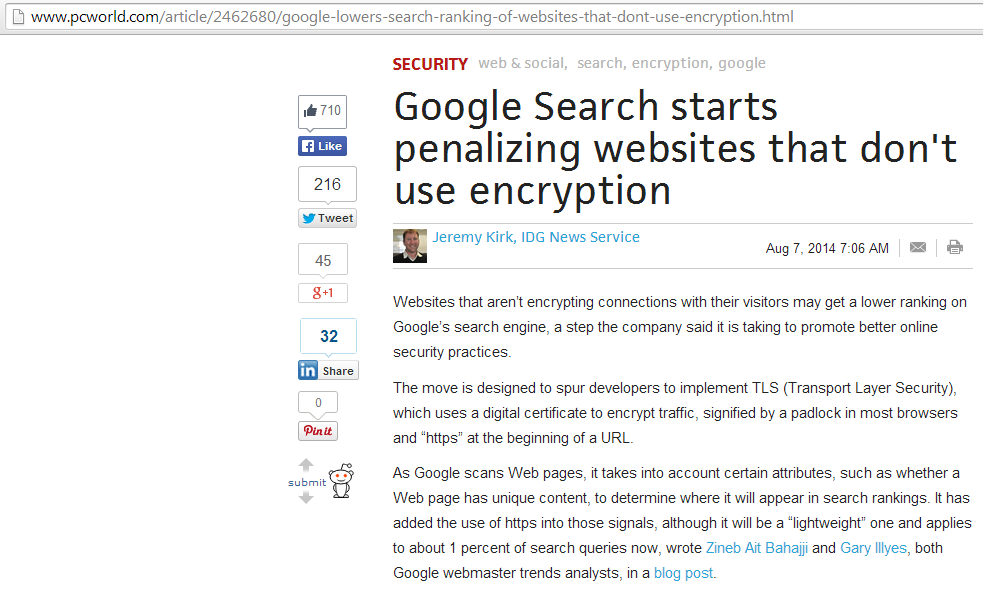Open the Zineb Ait Bahajji link

tap(757, 548)
